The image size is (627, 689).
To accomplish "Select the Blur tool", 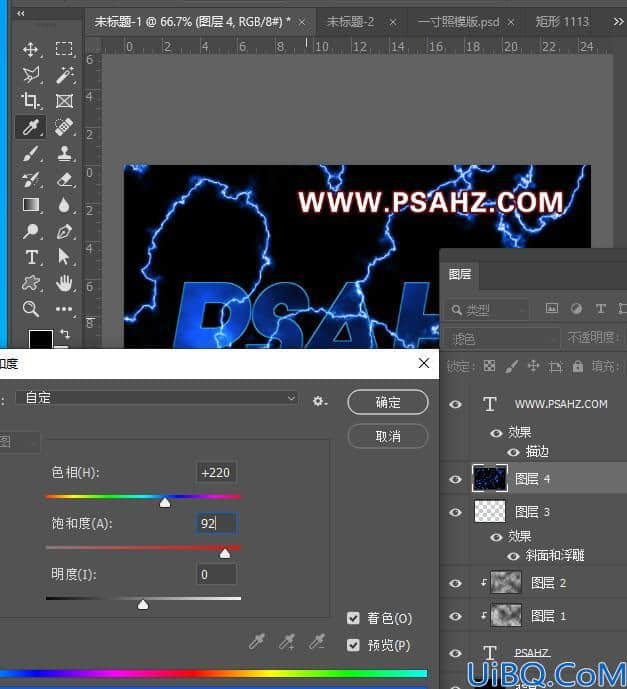I will (64, 205).
